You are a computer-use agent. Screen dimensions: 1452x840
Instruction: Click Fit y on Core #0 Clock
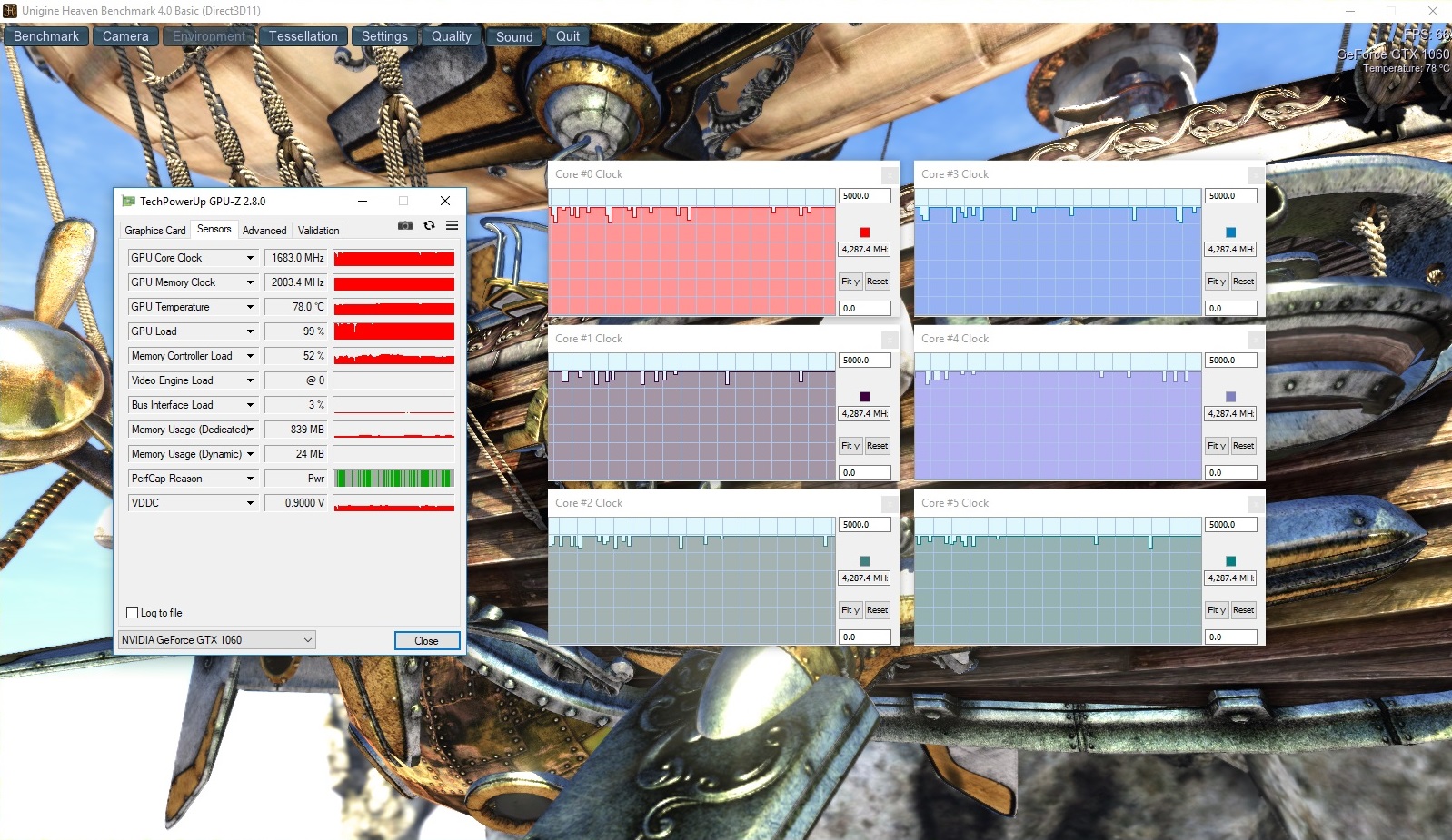[x=850, y=282]
